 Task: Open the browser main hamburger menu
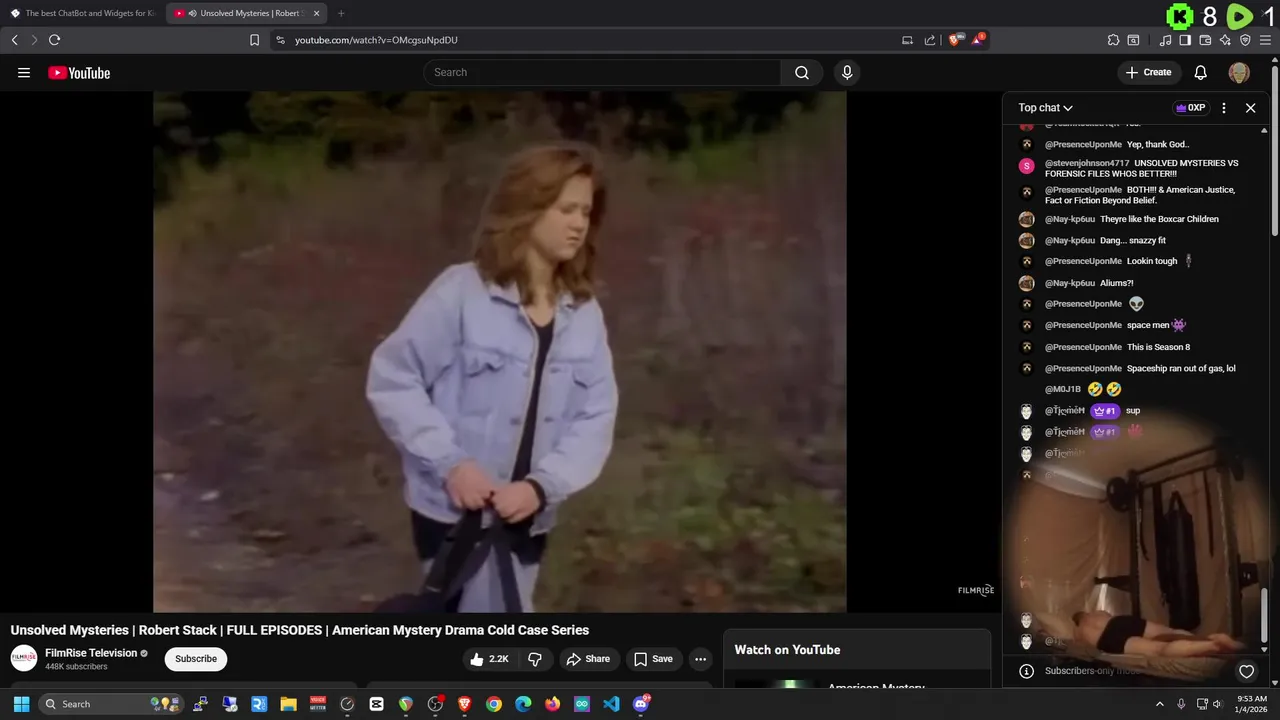tap(1265, 40)
